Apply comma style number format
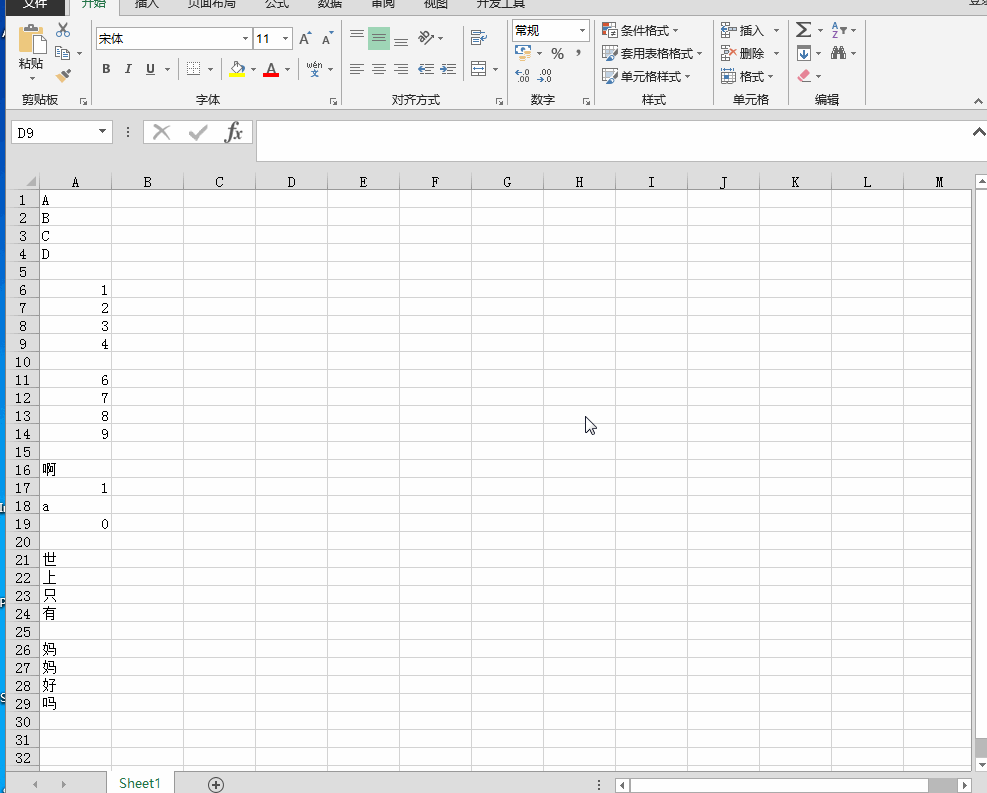Screen dimensions: 987x793 click(578, 53)
